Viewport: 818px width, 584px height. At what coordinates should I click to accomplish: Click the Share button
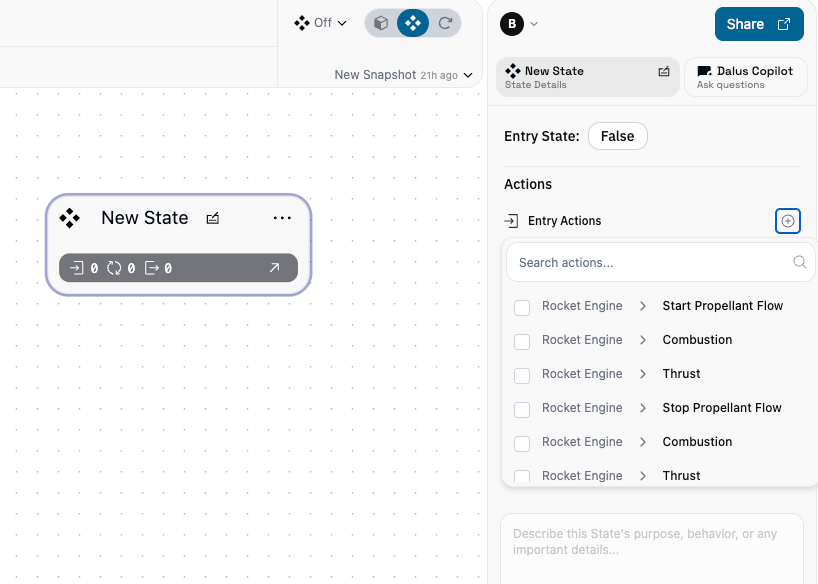click(x=759, y=24)
